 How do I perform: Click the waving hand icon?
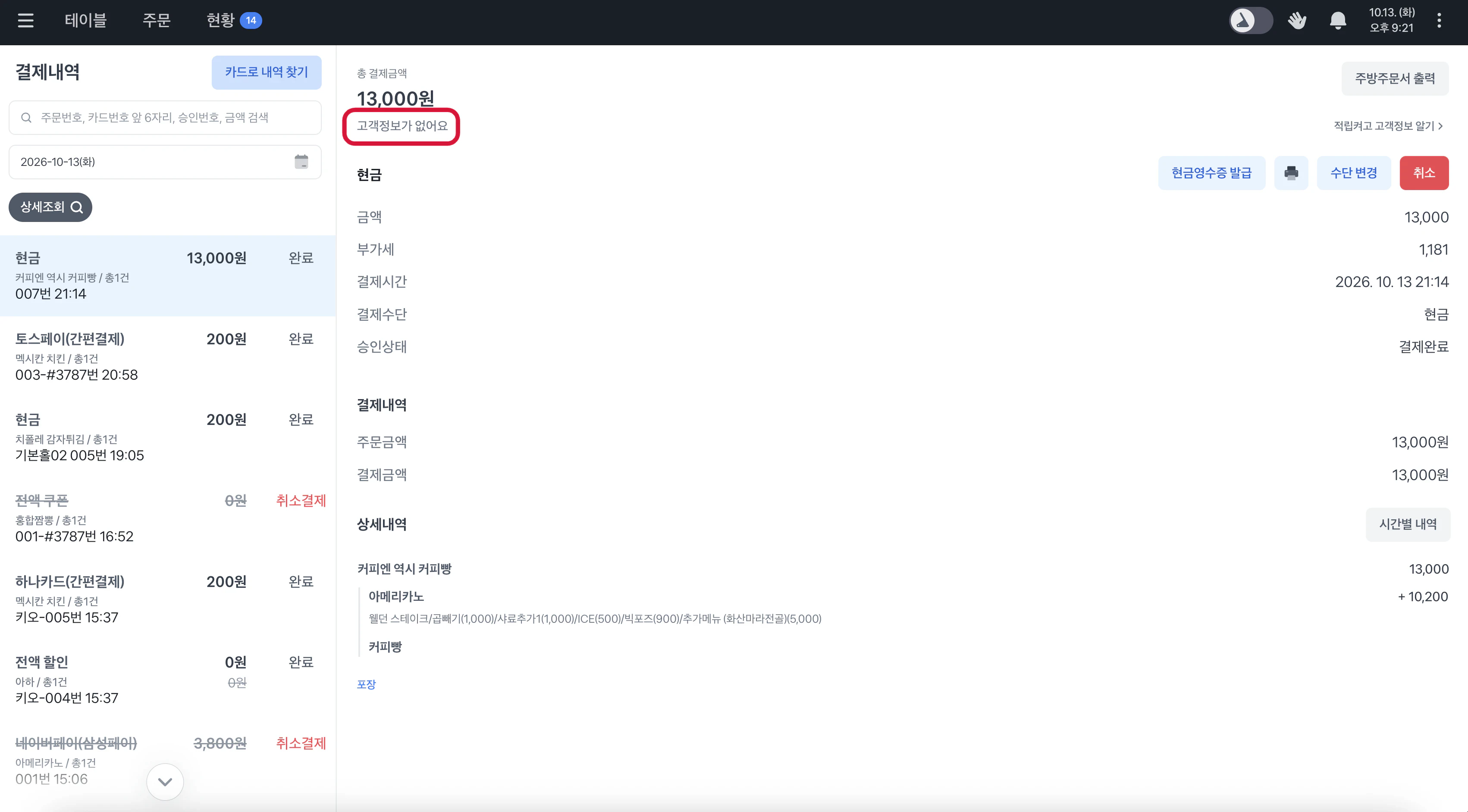click(x=1297, y=21)
